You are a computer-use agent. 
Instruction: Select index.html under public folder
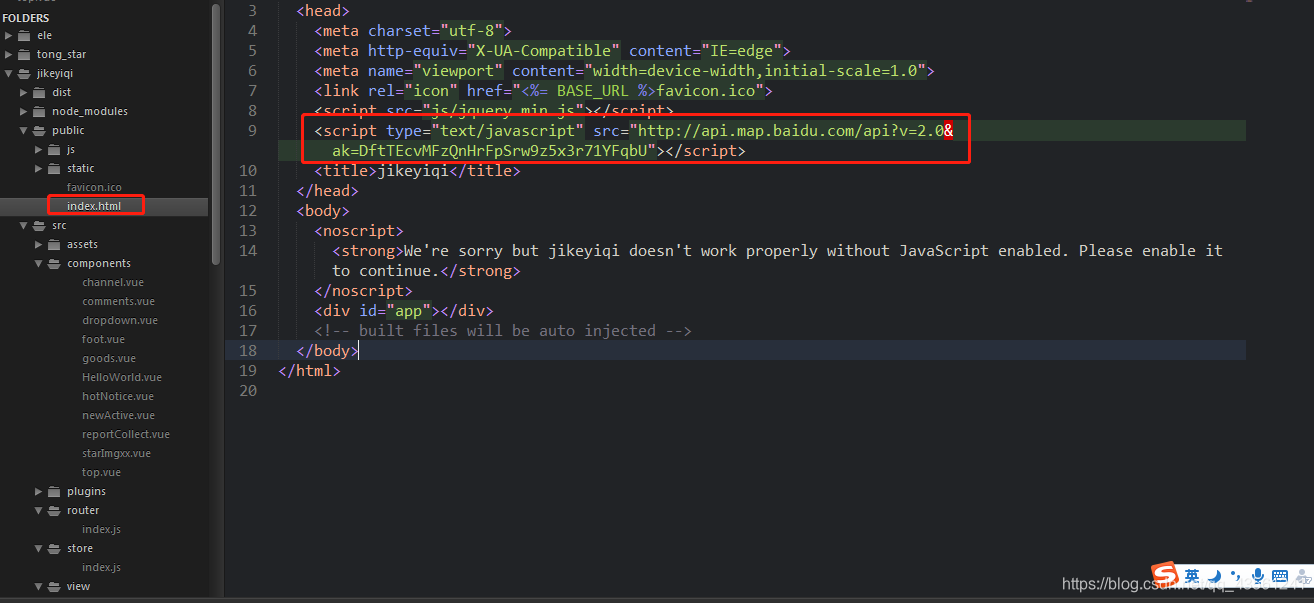click(94, 206)
